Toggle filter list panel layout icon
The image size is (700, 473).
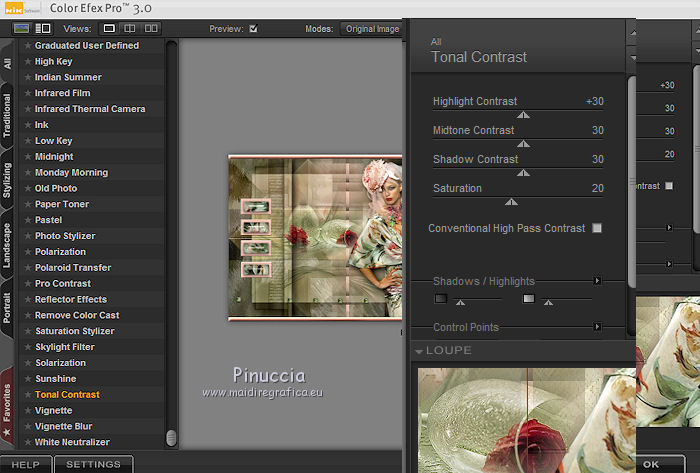coord(43,29)
